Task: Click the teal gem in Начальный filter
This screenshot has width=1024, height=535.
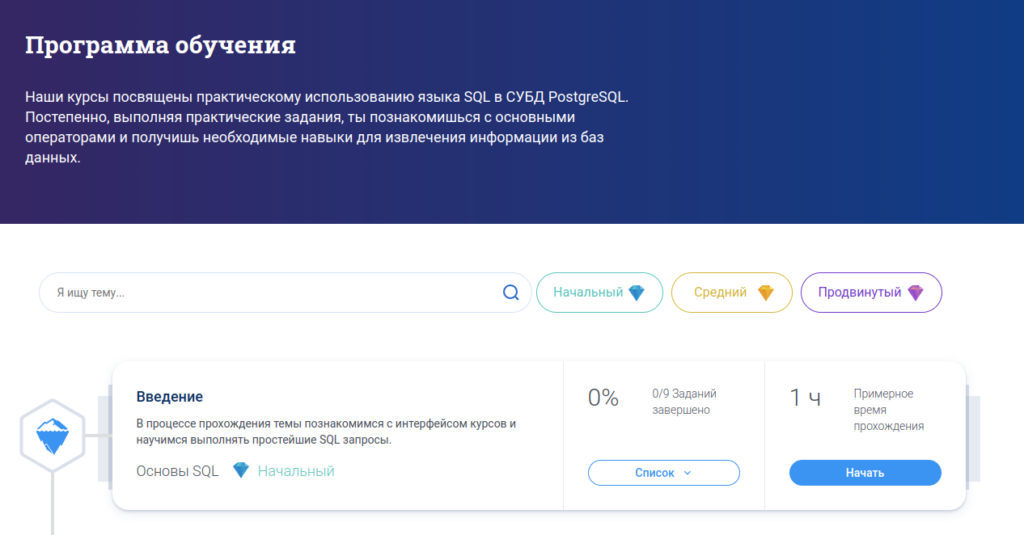Action: point(637,293)
